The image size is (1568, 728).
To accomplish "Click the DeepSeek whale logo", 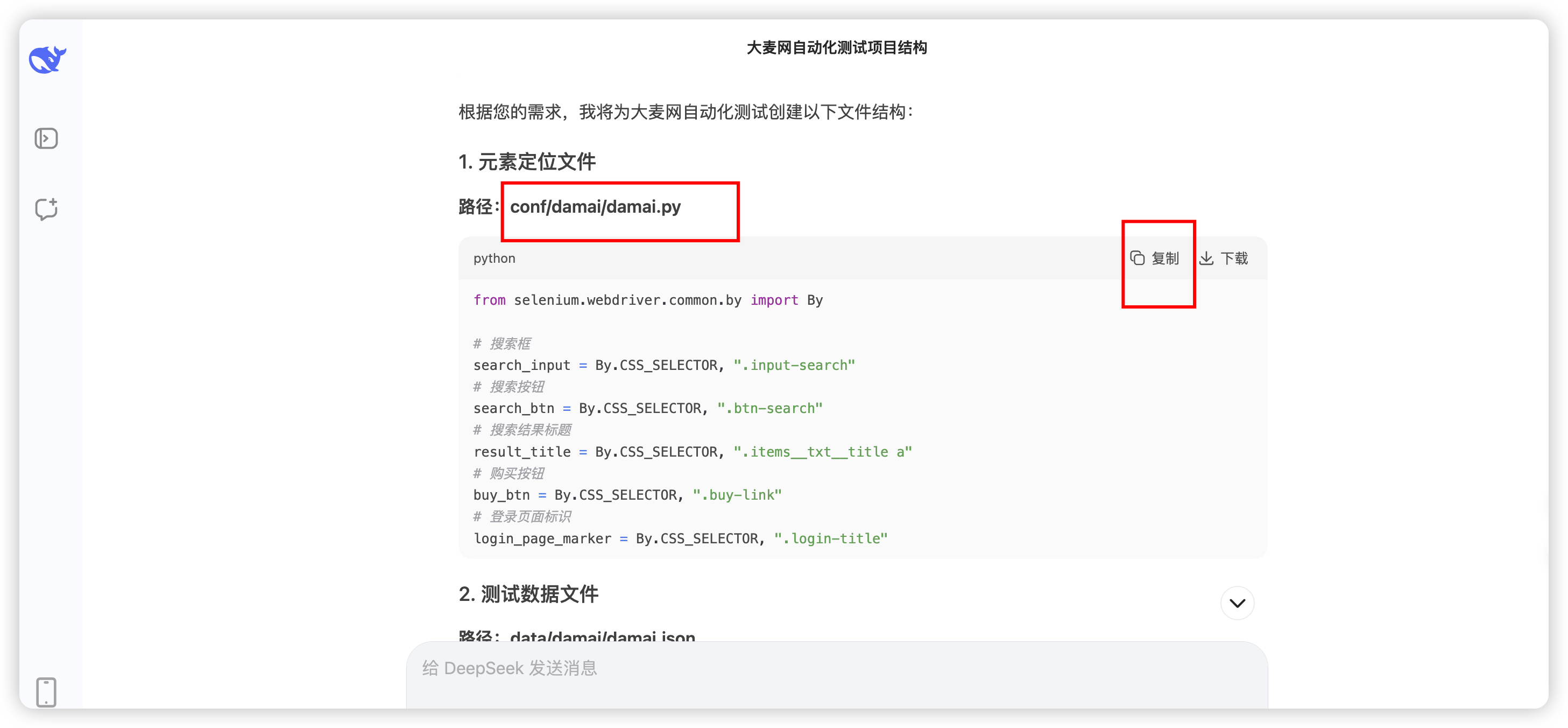I will [x=47, y=60].
